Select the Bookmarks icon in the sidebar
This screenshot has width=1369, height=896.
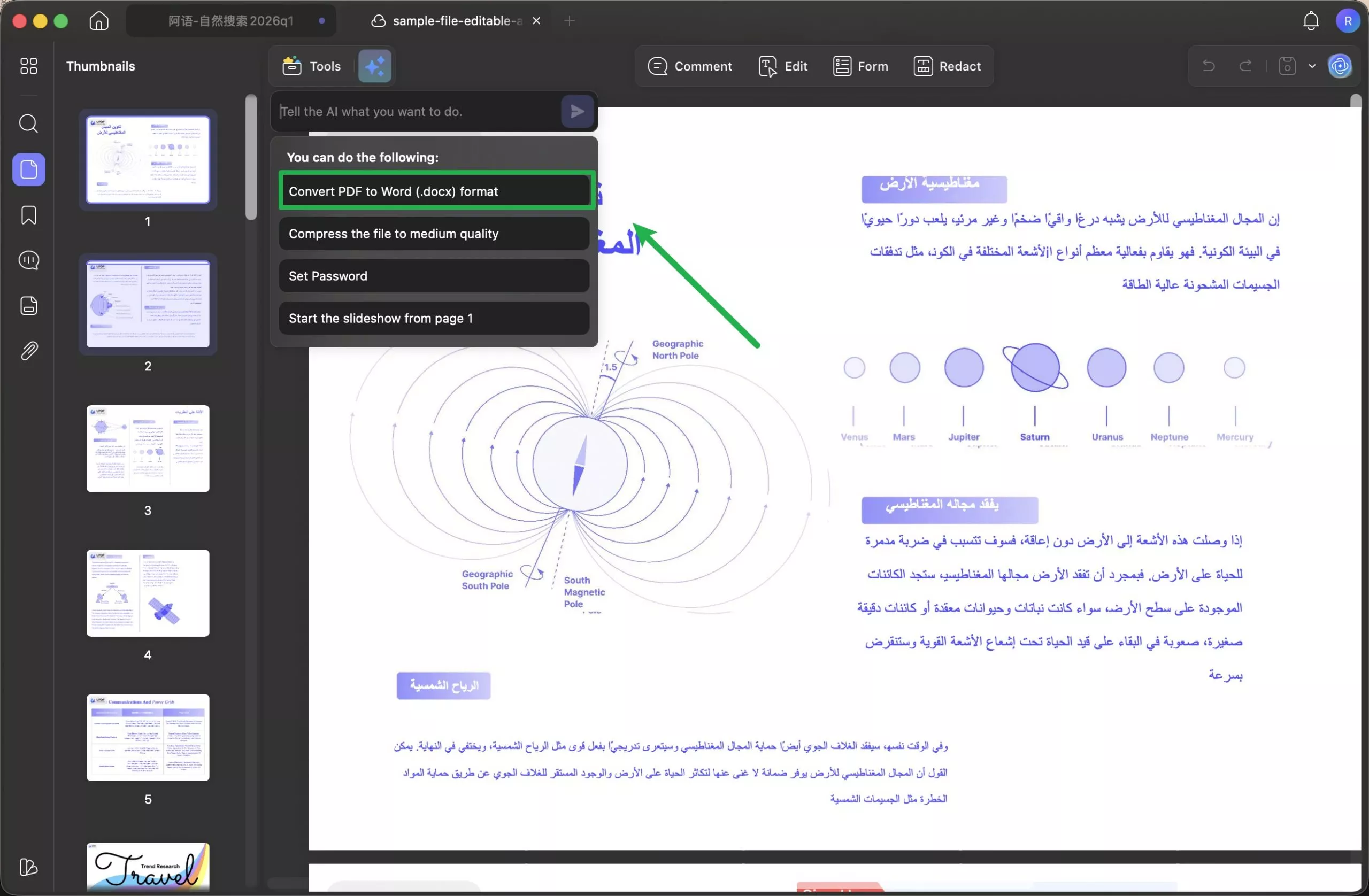[x=28, y=215]
